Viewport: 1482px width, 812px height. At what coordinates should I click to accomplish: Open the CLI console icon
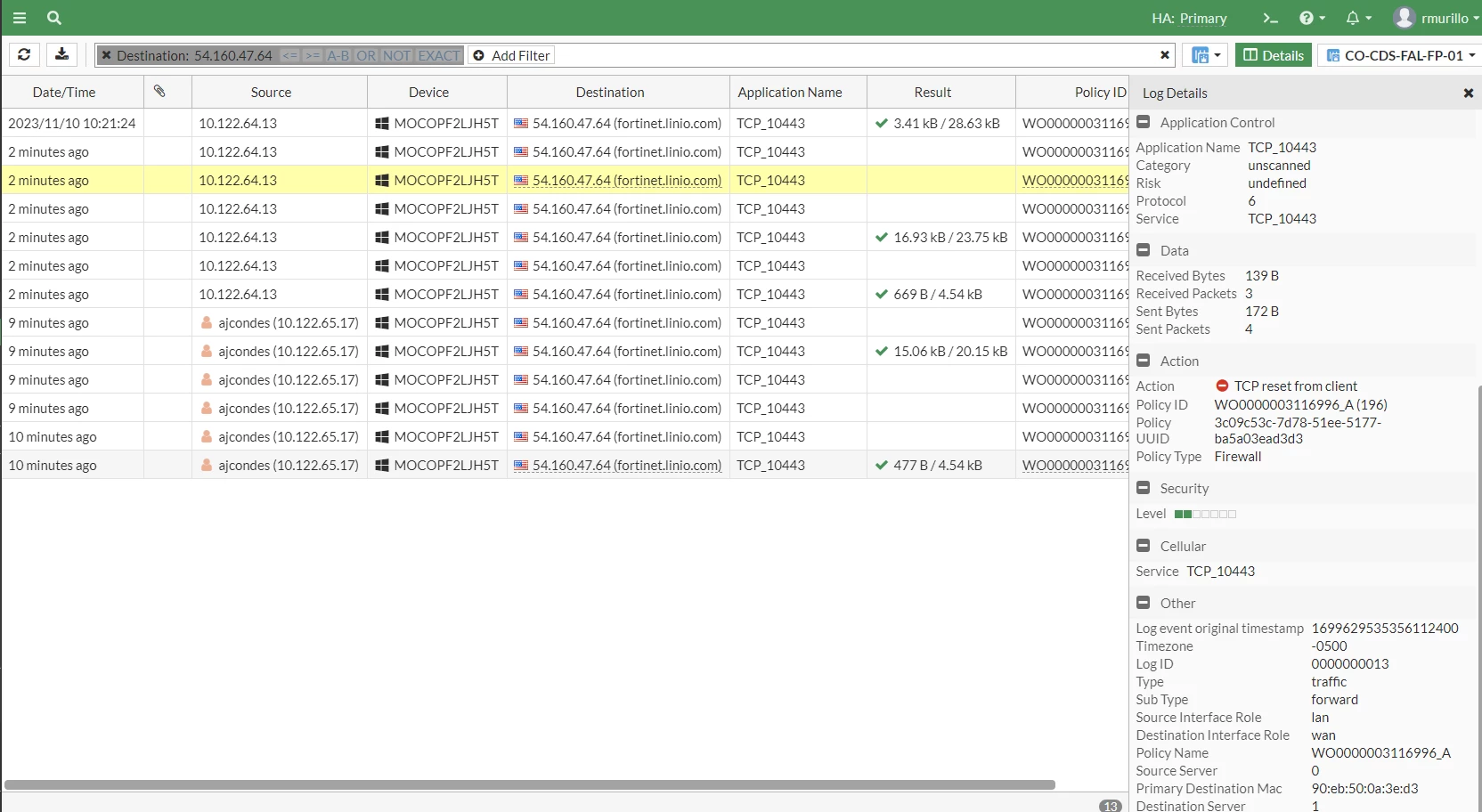pos(1271,18)
